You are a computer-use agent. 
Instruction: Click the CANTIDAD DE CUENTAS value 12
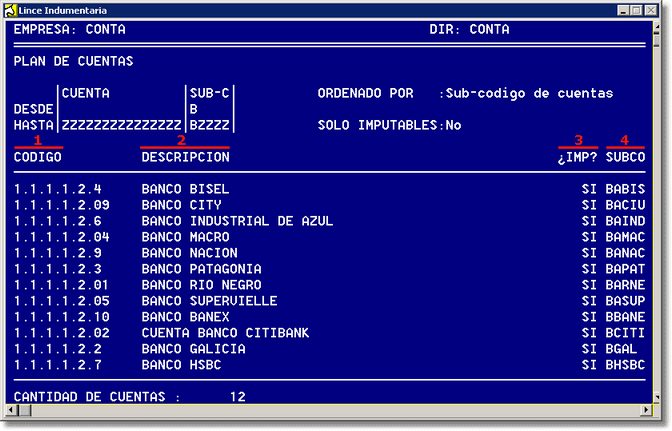(238, 397)
